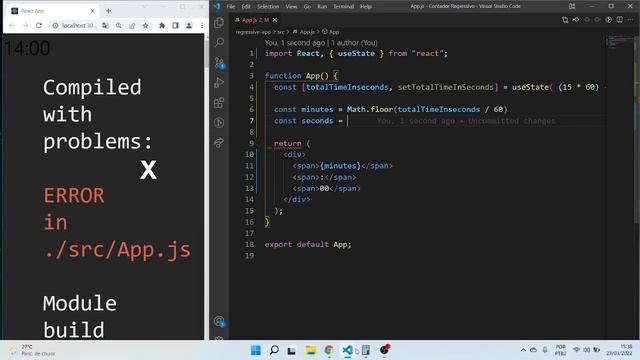
Task: Customize layout from the title bar icon
Action: (x=572, y=6)
